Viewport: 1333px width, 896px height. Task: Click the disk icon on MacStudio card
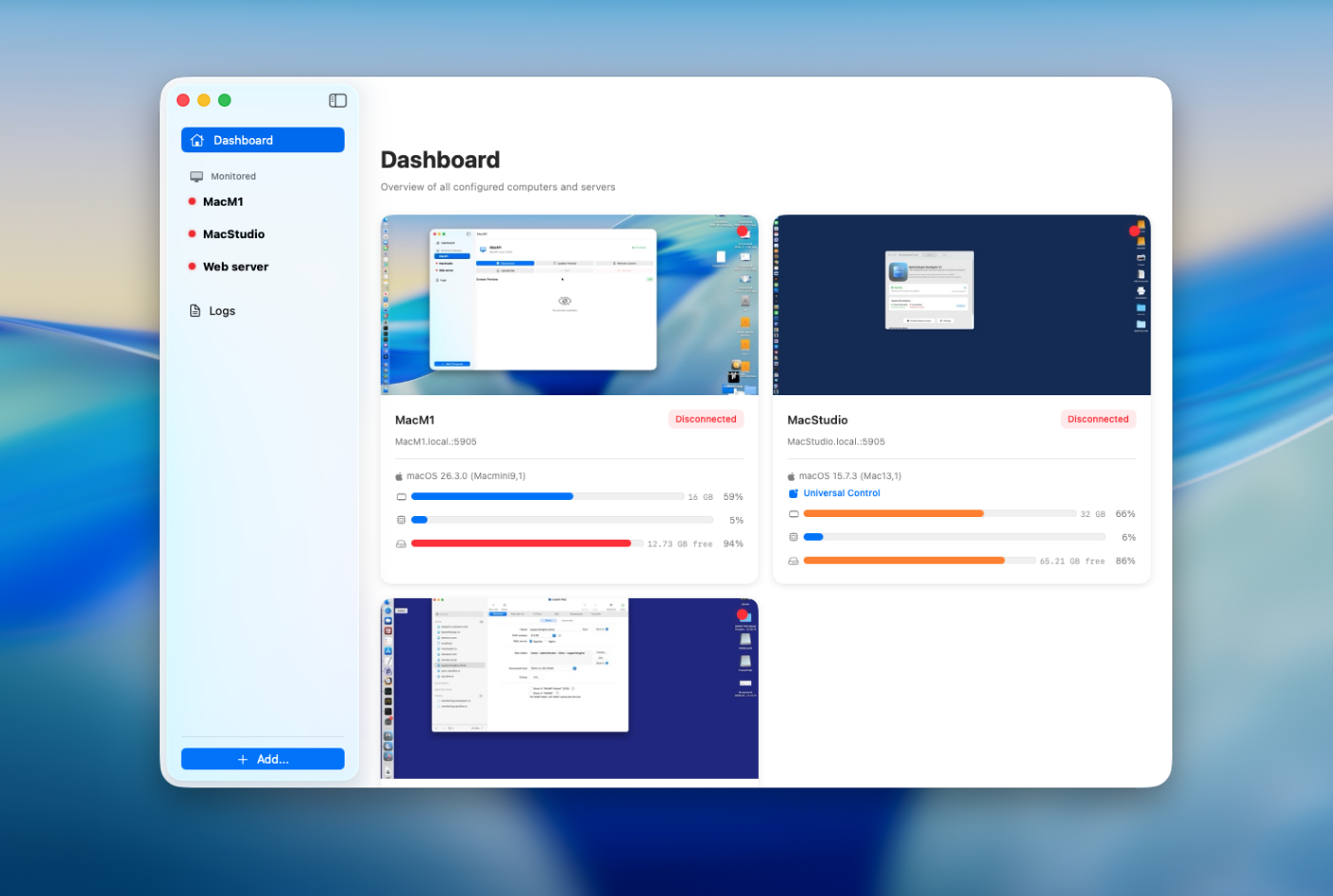click(x=793, y=561)
